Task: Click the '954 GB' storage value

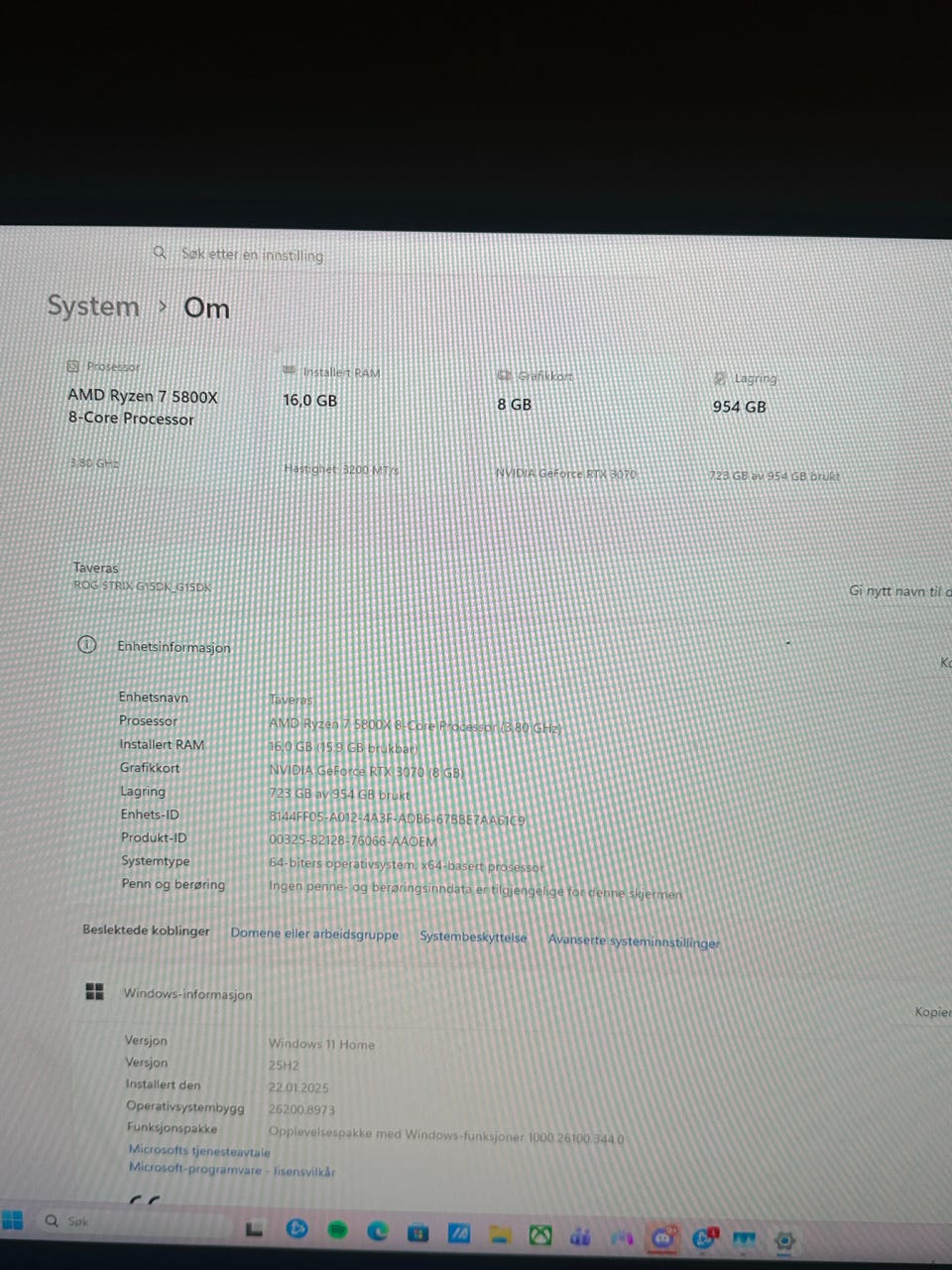Action: point(739,407)
